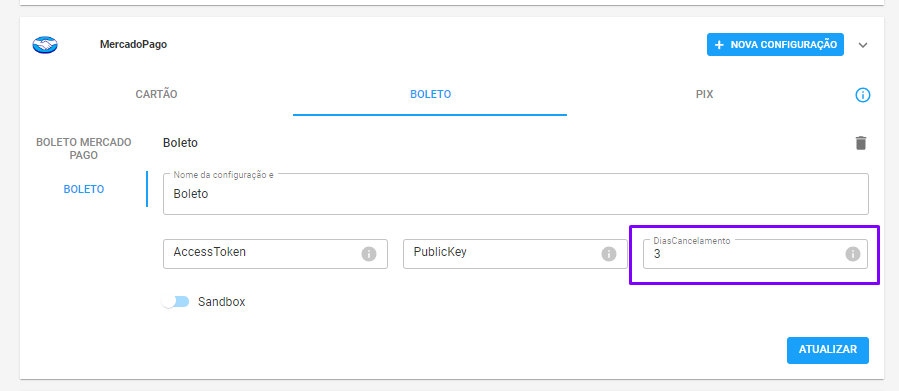899x391 pixels.
Task: Focus the Nome da configuração field
Action: coord(515,194)
